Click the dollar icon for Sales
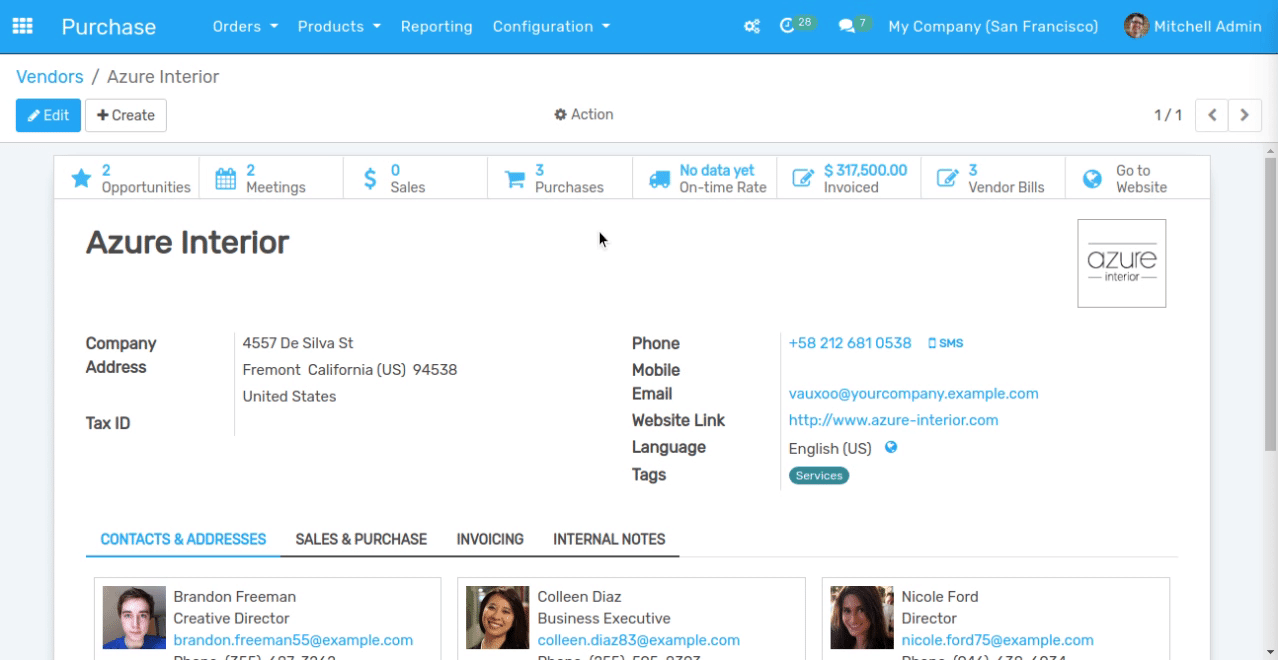 [x=370, y=179]
